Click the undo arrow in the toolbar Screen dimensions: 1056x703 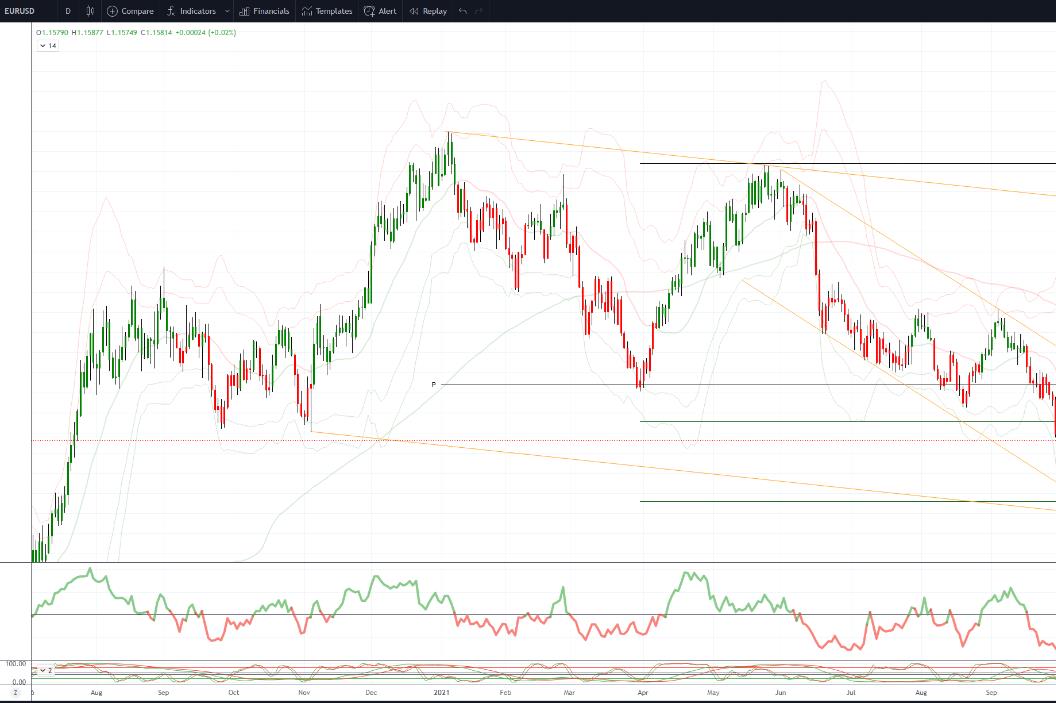(463, 11)
